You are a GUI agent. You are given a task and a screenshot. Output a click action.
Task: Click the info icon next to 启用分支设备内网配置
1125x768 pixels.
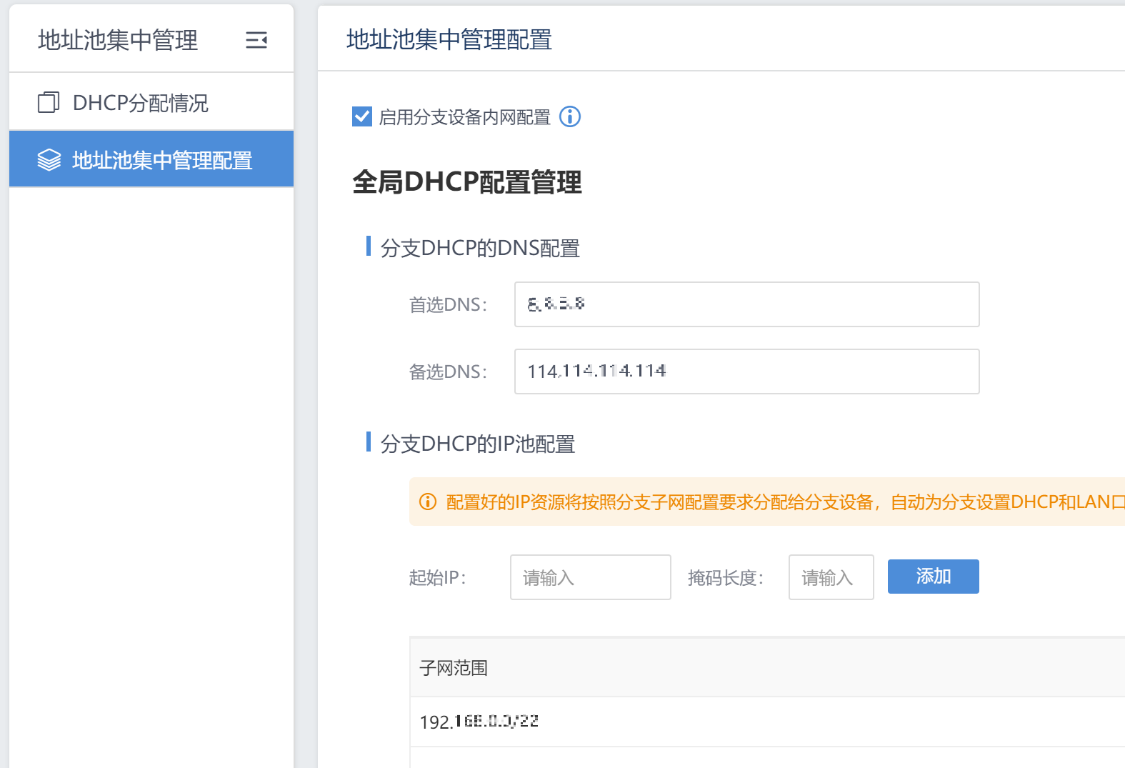click(x=569, y=117)
